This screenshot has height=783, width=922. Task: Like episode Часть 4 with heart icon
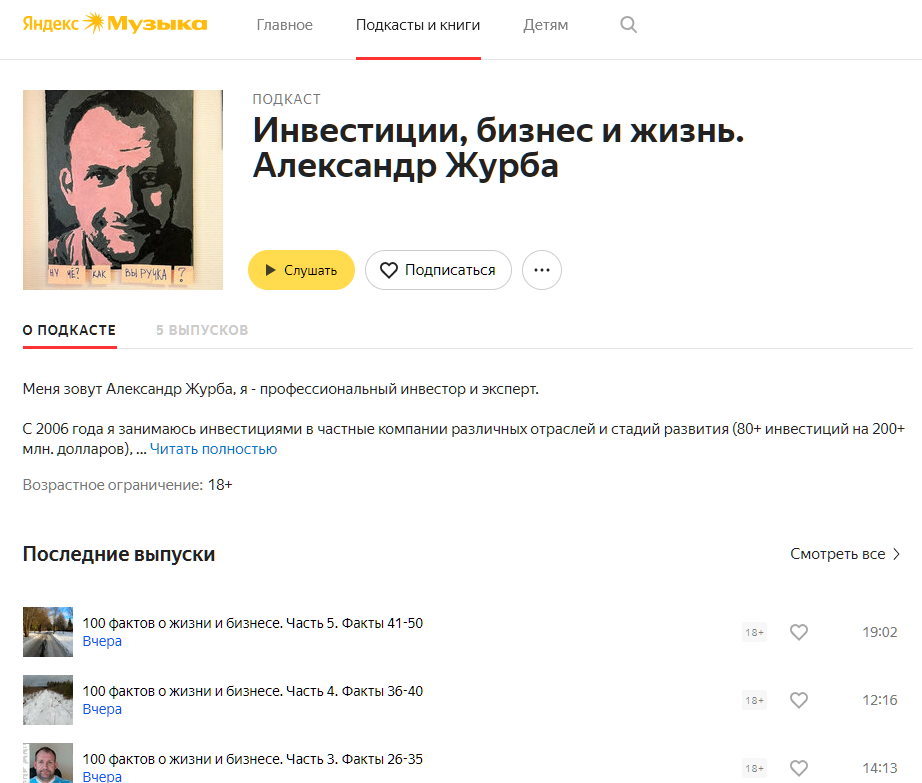799,700
